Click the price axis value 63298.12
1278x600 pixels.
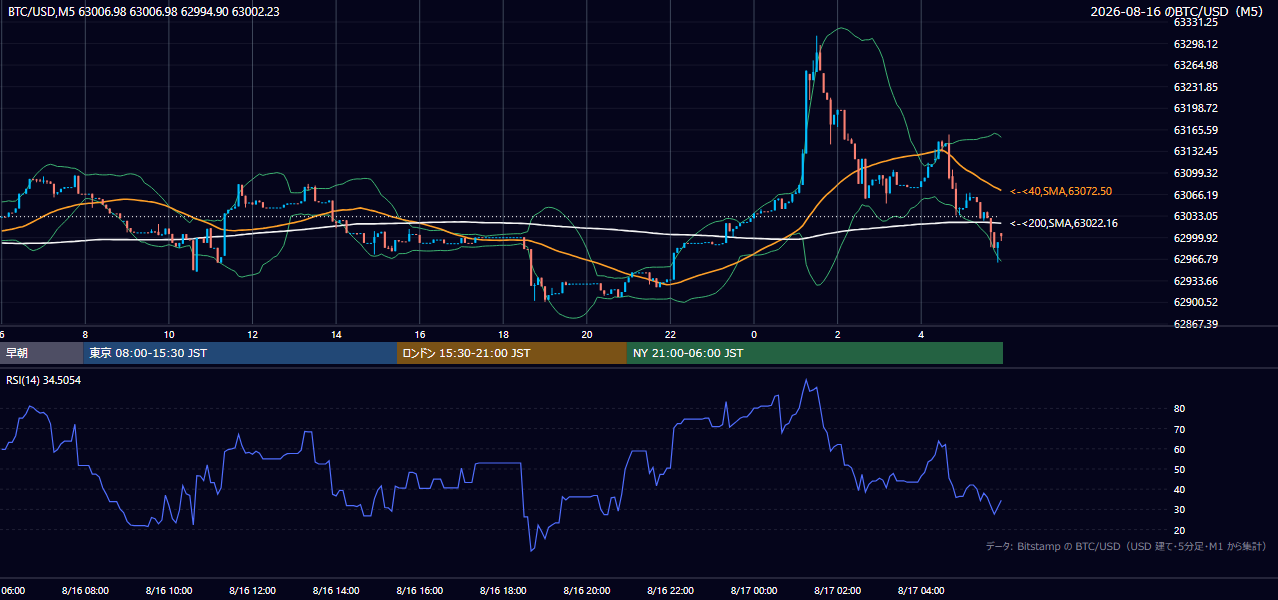click(1195, 44)
